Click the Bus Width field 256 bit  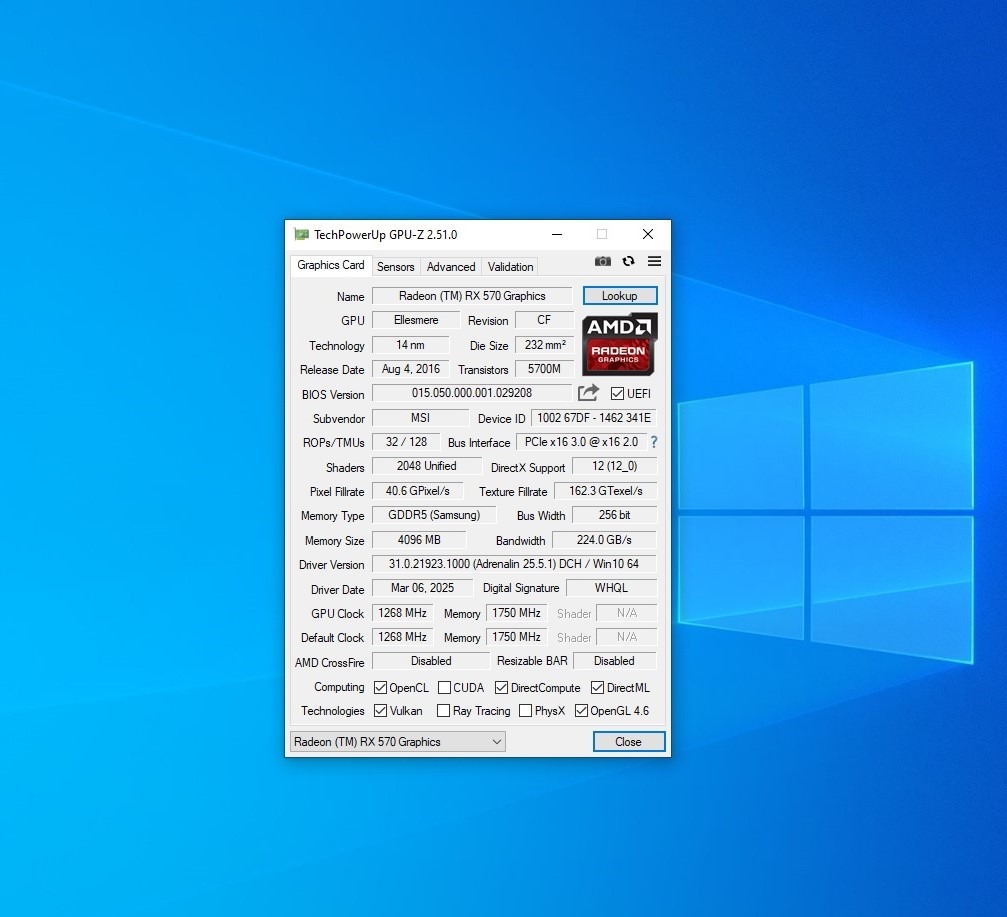point(615,515)
